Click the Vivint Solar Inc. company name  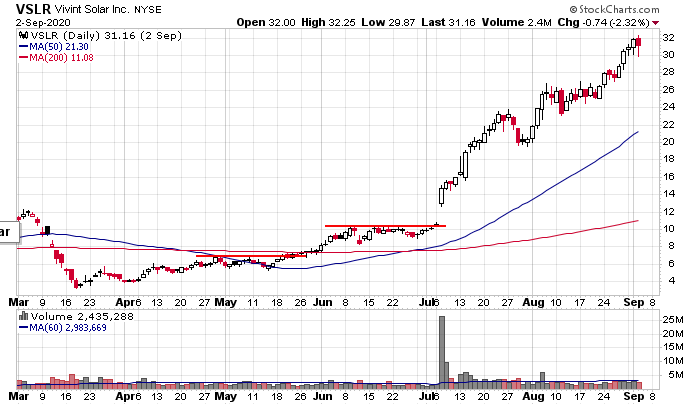point(92,9)
